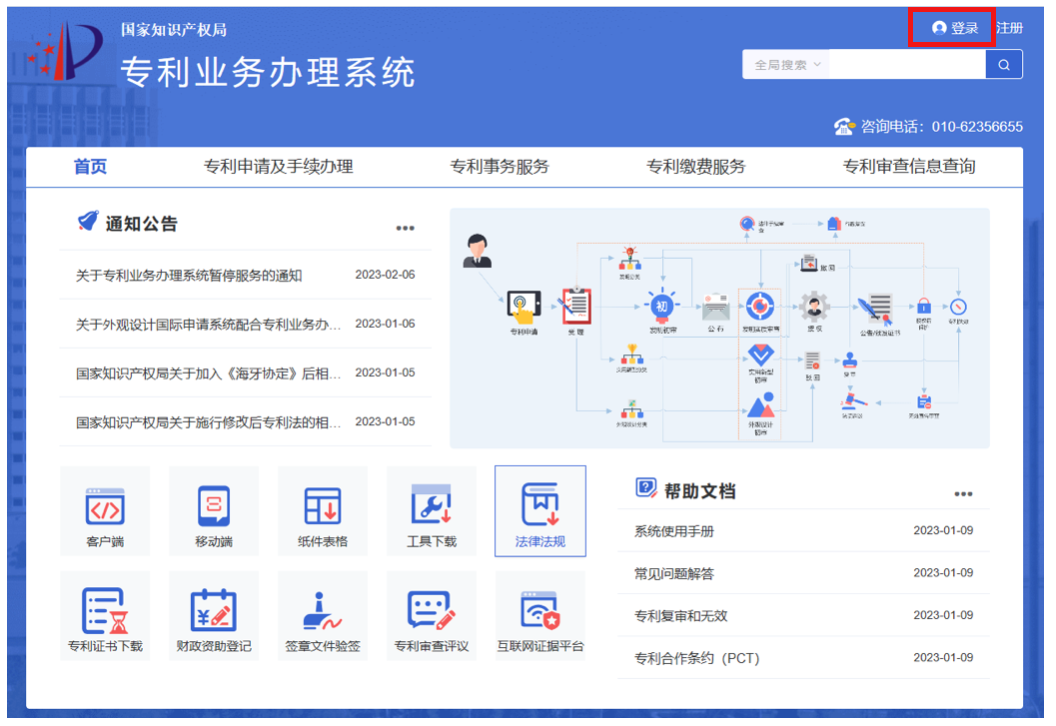Expand more notices via 通知公告 ellipsis
This screenshot has height=726, width=1056.
click(404, 227)
